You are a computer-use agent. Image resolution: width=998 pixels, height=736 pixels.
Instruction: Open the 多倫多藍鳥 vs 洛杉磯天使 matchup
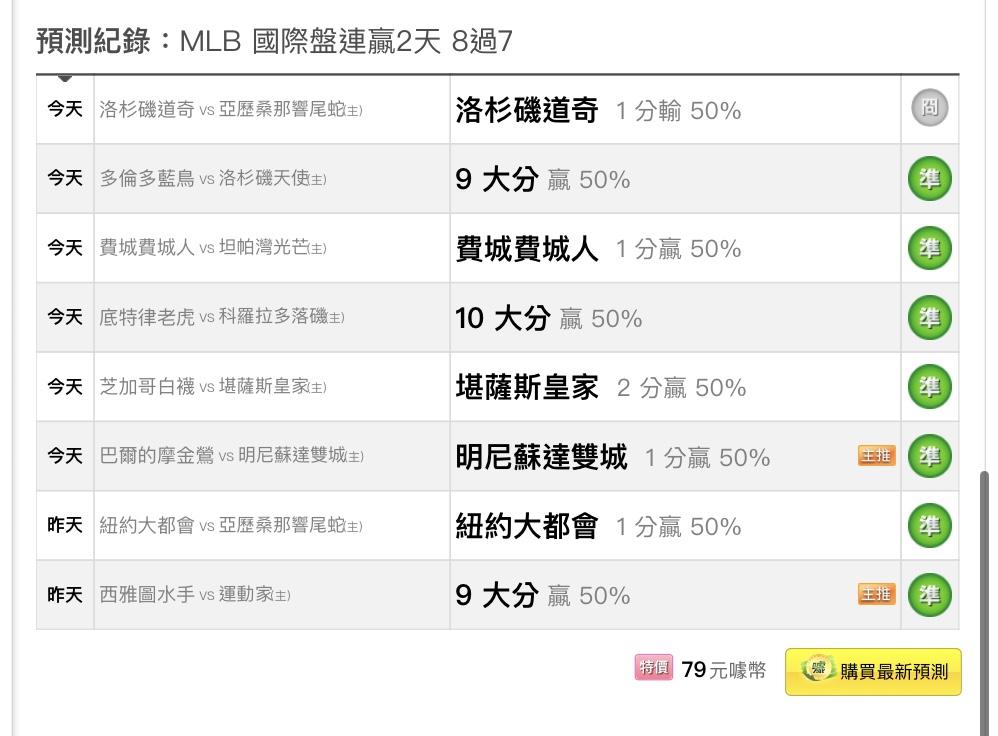(x=213, y=179)
